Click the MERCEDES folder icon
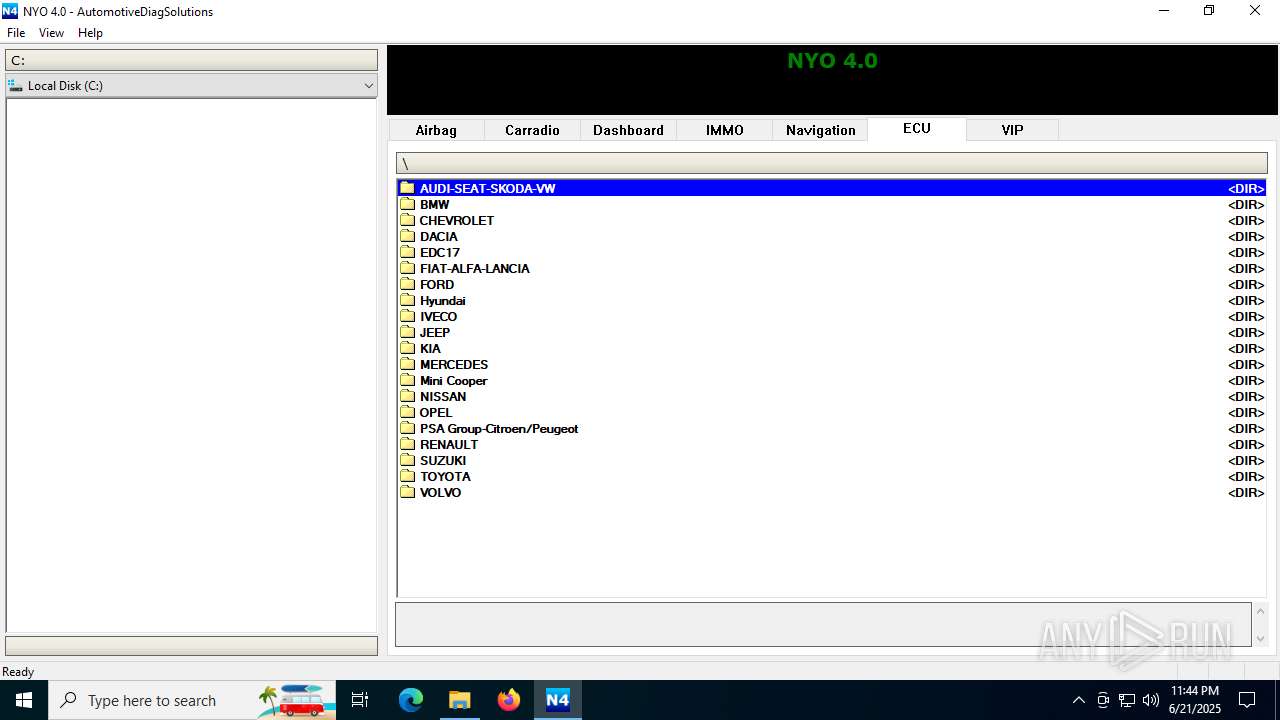This screenshot has height=720, width=1280. tap(407, 364)
